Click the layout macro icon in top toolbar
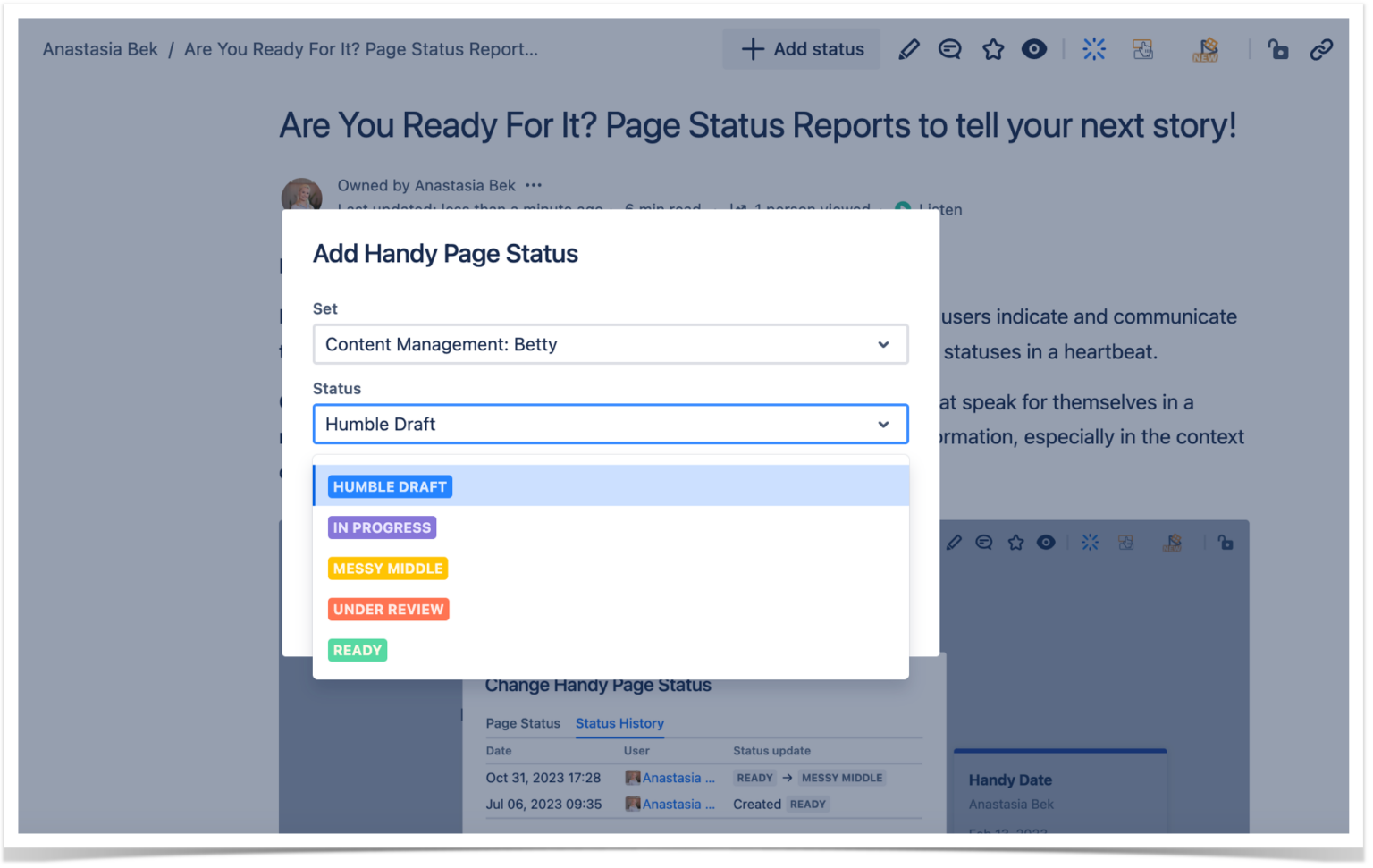The image size is (1373, 868). (x=1142, y=50)
